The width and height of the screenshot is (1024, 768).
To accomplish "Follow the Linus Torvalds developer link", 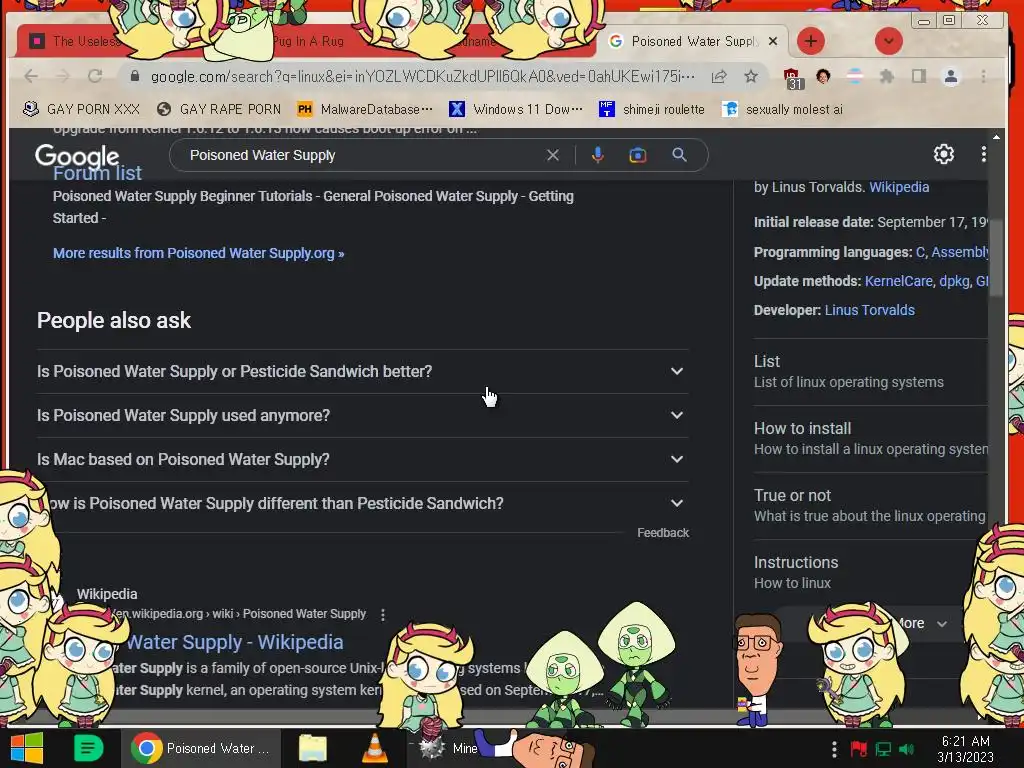I will [869, 310].
